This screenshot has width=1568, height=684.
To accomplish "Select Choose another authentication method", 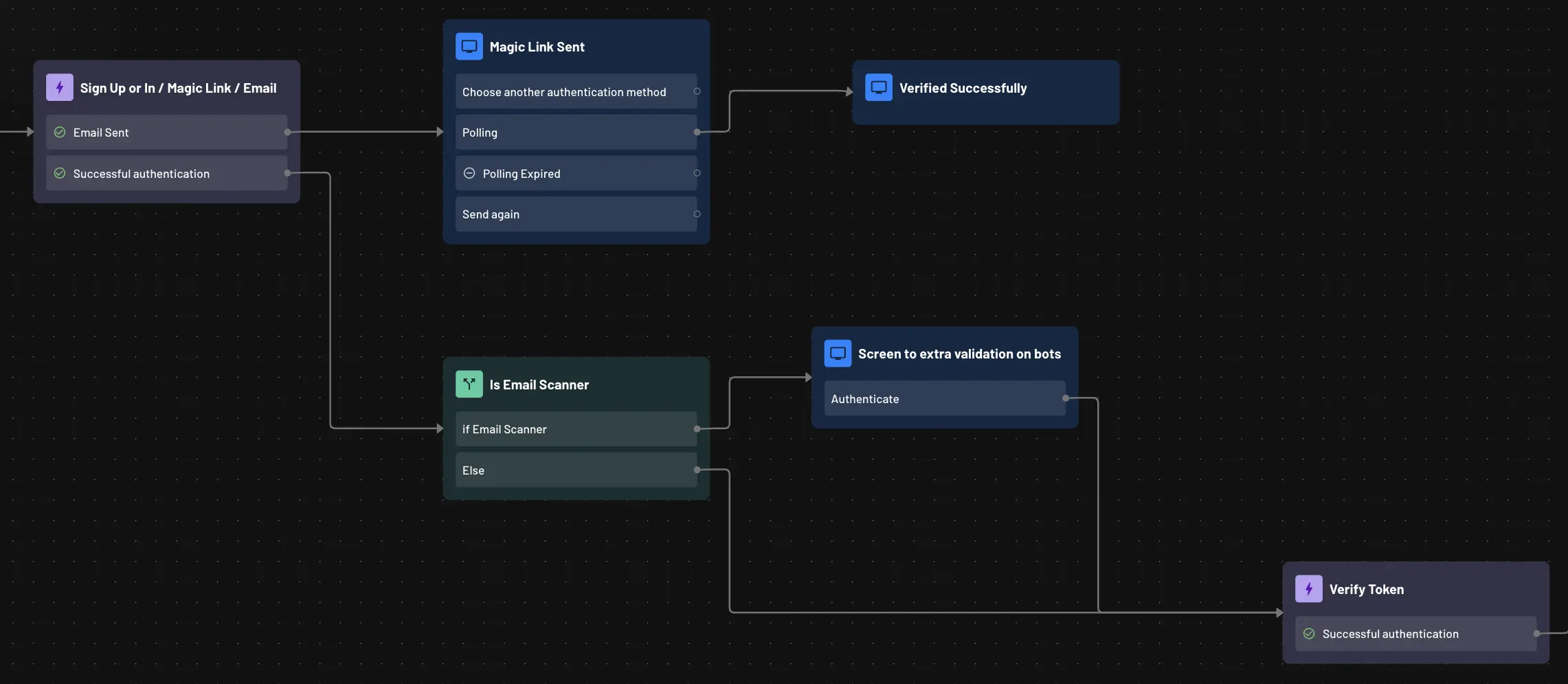I will 563,91.
